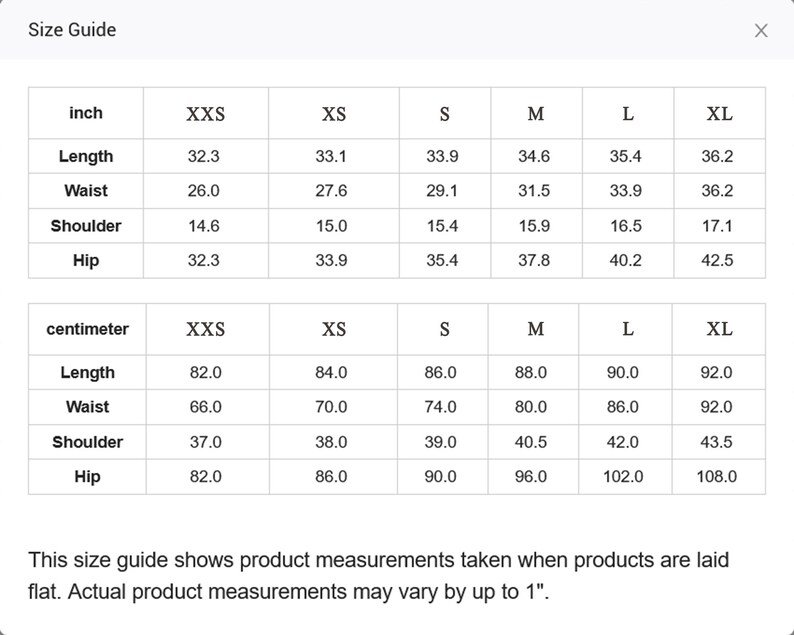Image resolution: width=794 pixels, height=635 pixels.
Task: Click the 102.0 hip value for L
Action: [623, 477]
